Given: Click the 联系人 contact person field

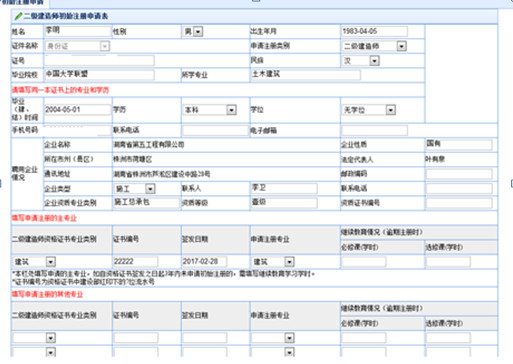Looking at the screenshot, I should click(x=284, y=188).
